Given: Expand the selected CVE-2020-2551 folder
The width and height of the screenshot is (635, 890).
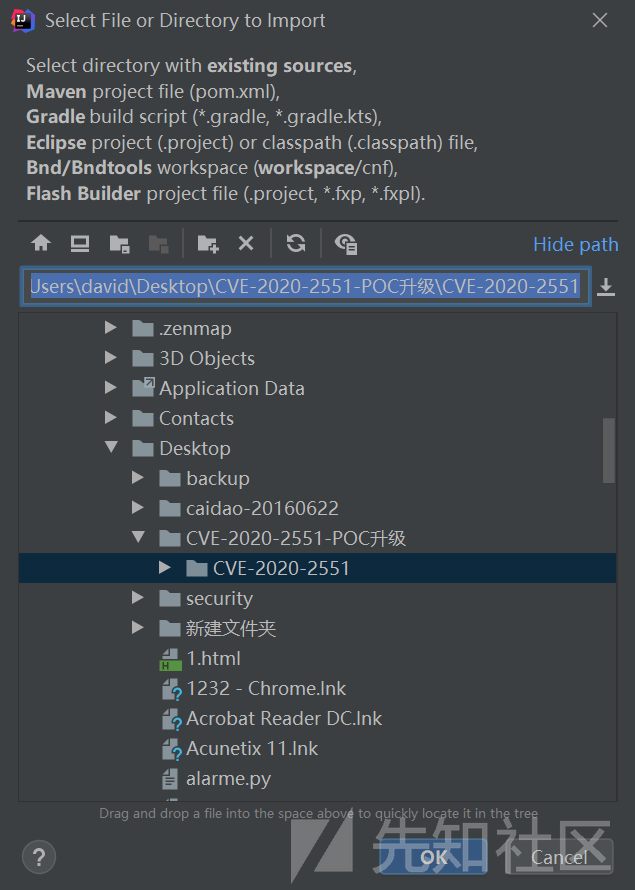Looking at the screenshot, I should (165, 568).
